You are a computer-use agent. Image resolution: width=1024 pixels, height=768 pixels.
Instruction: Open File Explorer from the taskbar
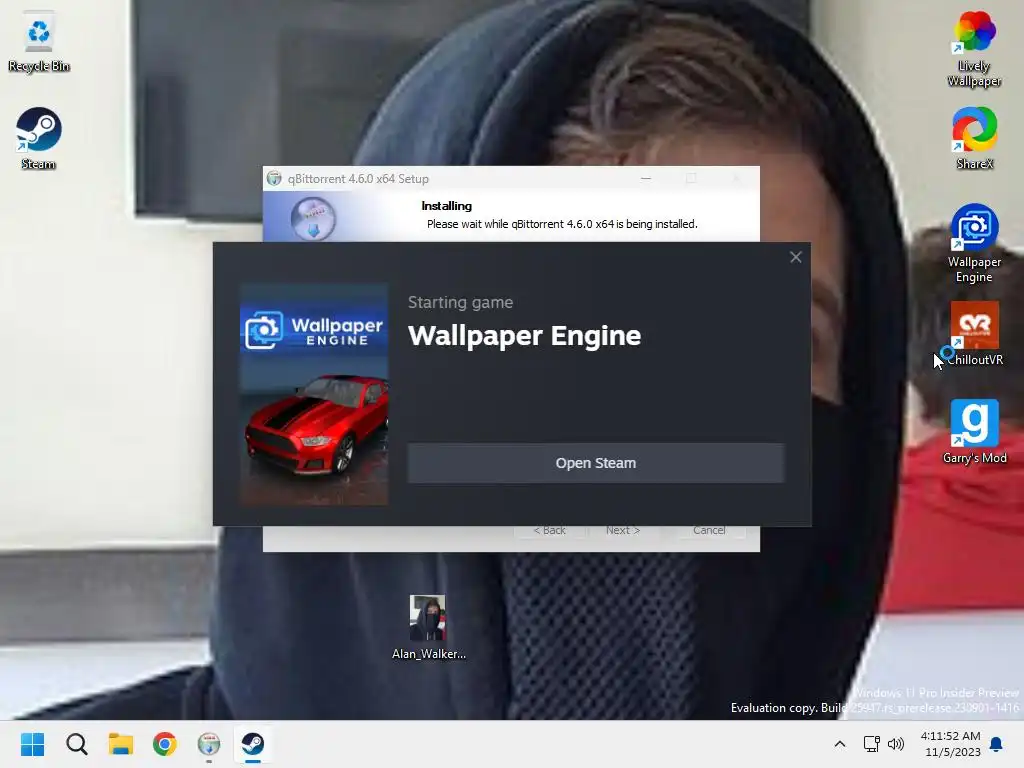click(121, 744)
